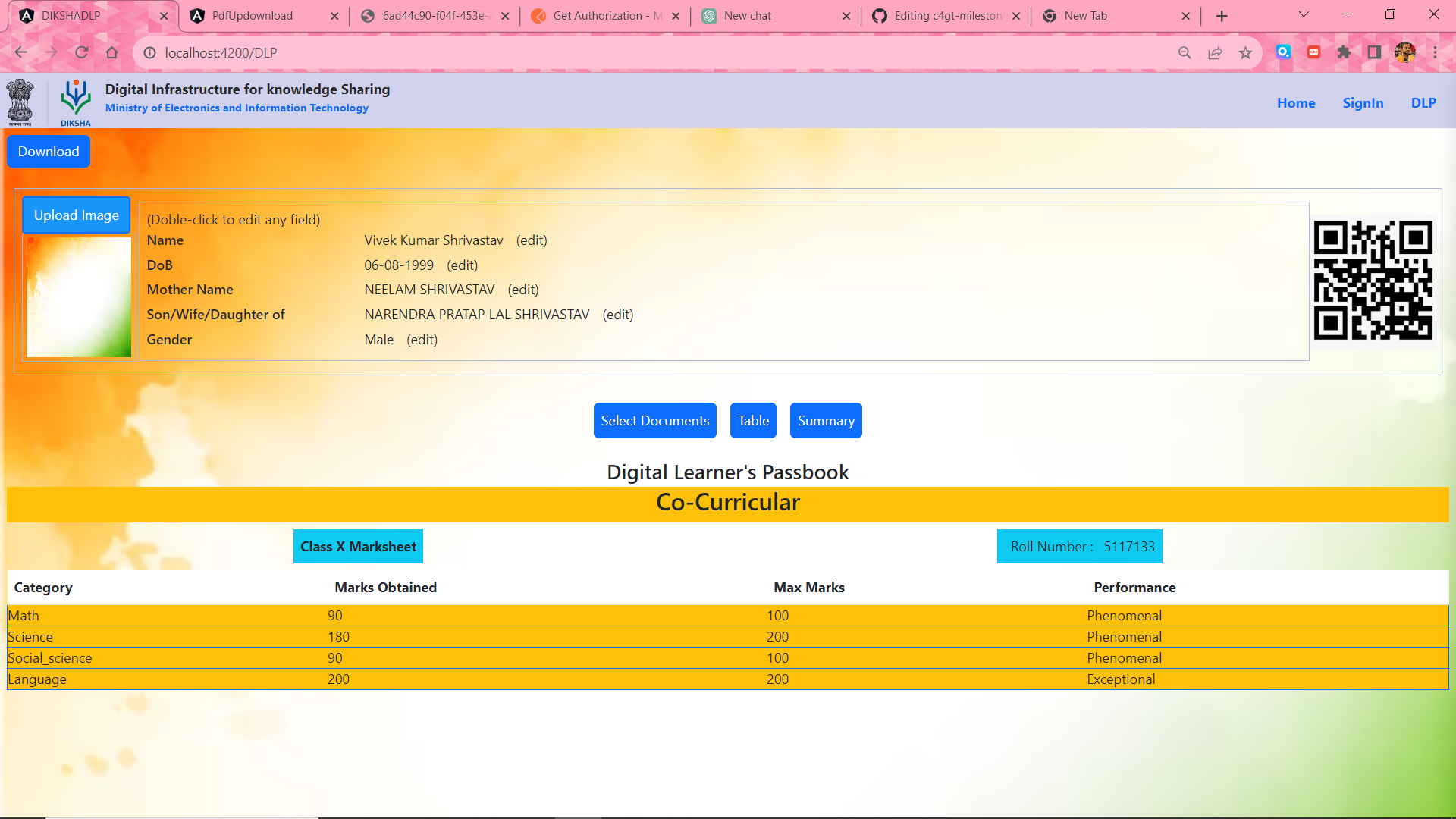Edit the DoB field link
This screenshot has width=1456, height=819.
462,265
